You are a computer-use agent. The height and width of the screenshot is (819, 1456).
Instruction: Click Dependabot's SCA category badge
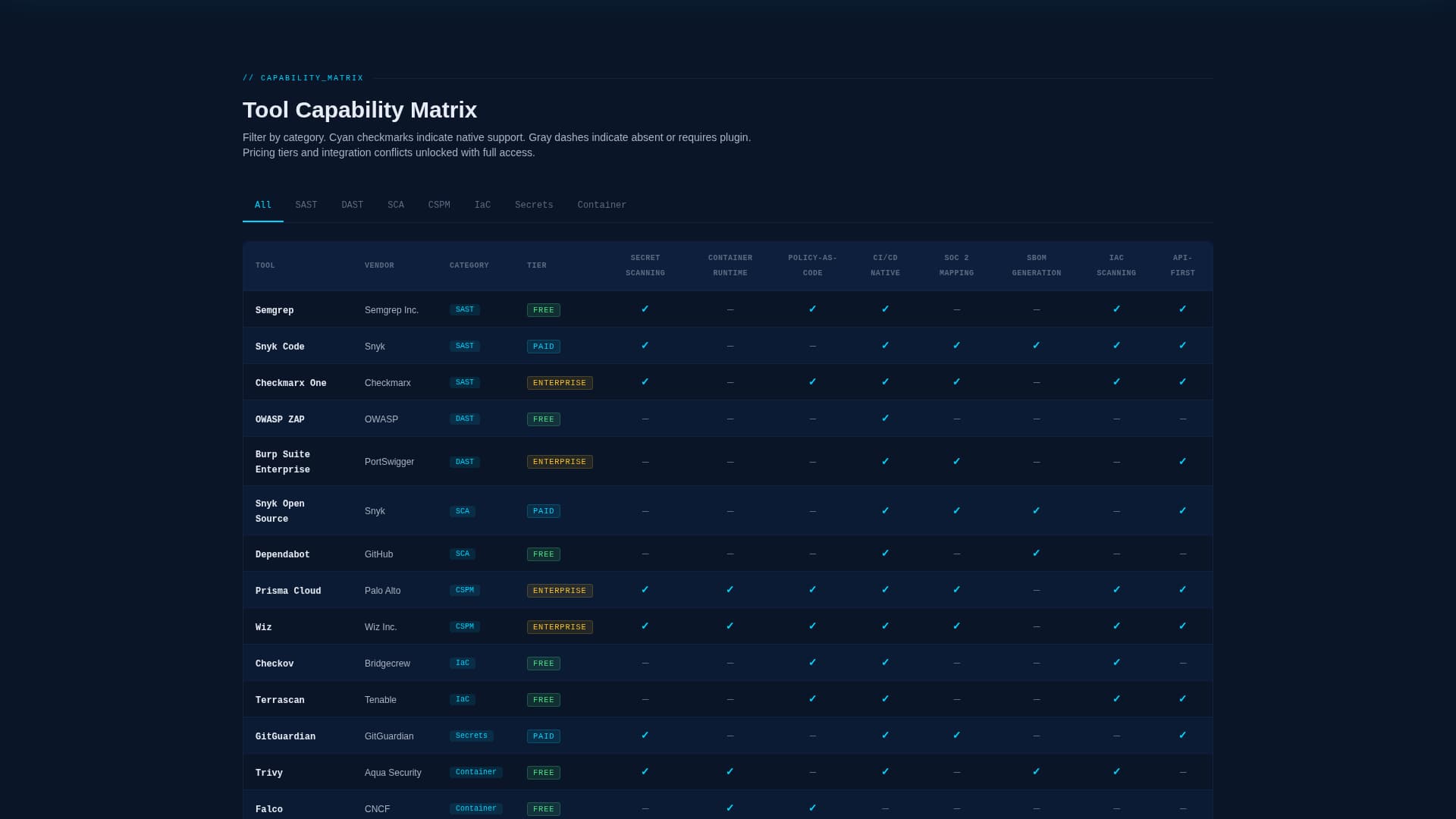463,554
